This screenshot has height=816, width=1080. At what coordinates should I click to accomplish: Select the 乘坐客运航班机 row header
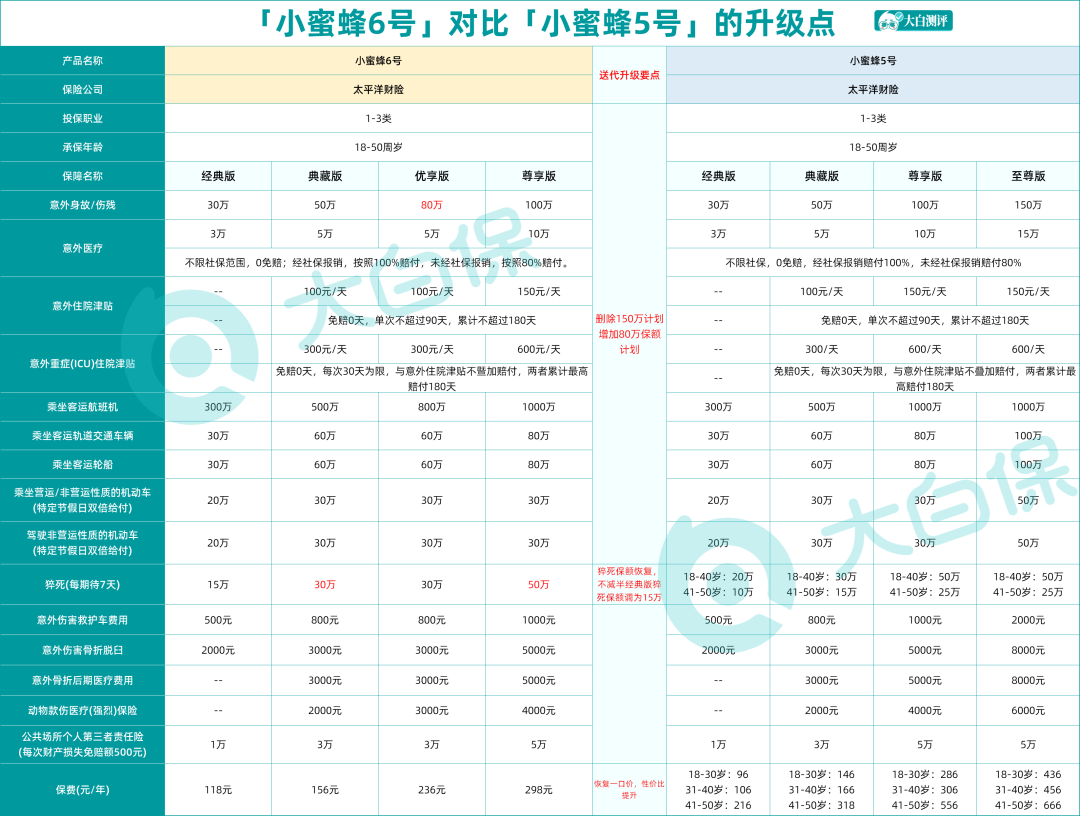tap(82, 407)
